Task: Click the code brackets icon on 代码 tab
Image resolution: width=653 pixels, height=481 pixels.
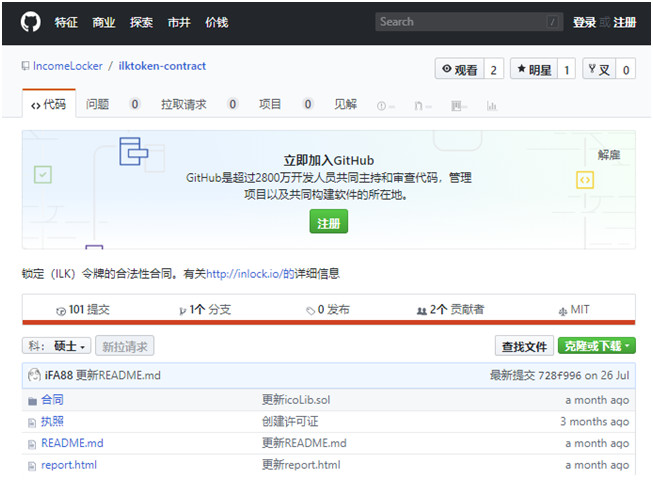Action: pyautogui.click(x=35, y=105)
